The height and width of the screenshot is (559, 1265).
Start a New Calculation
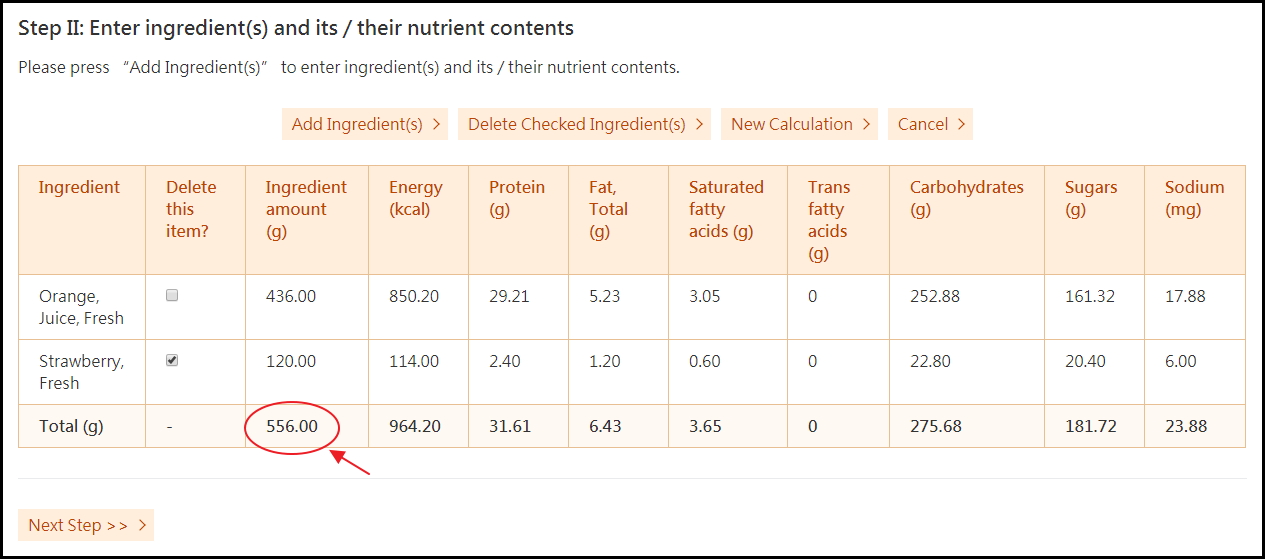pos(799,124)
